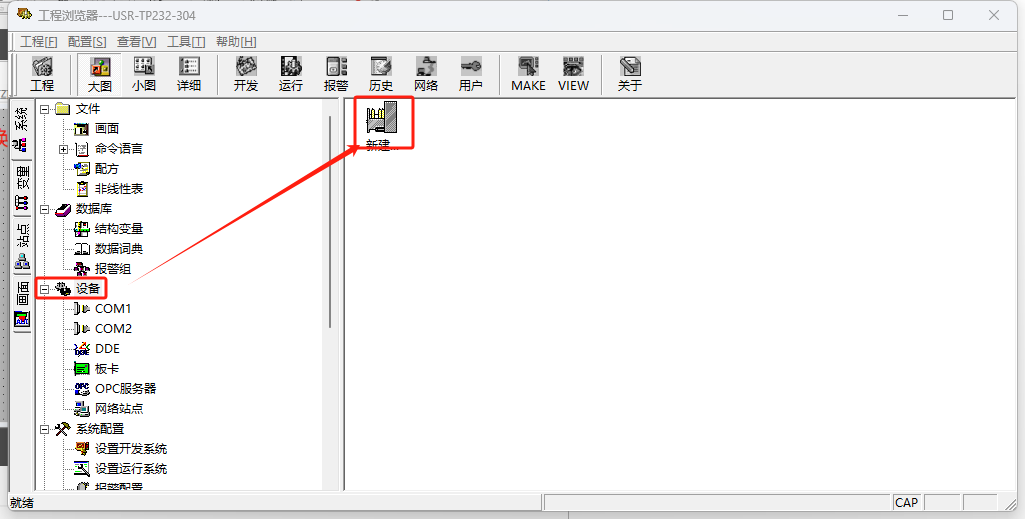1025x519 pixels.
Task: Switch to 小图 small icon view
Action: tap(144, 74)
